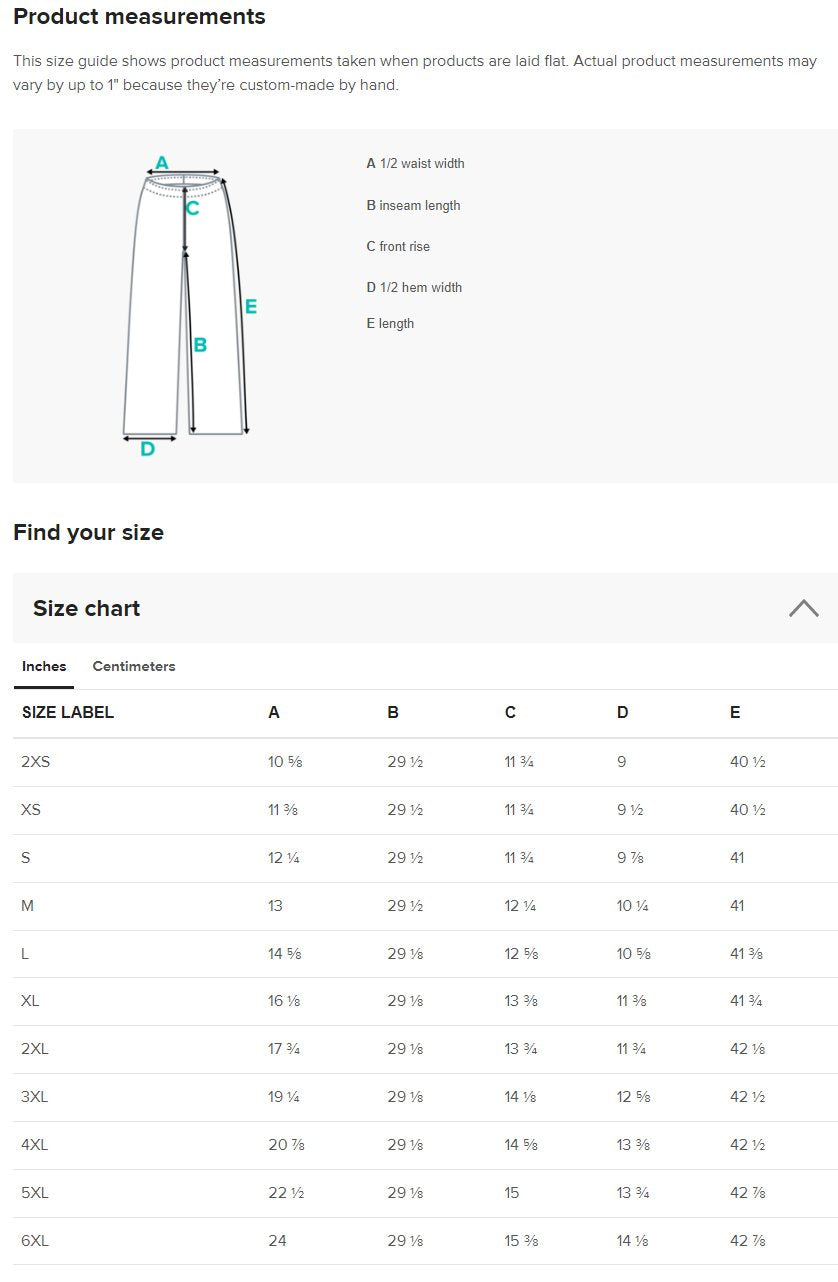Click the teal E length label on diagram
This screenshot has height=1282, width=838.
[x=251, y=307]
